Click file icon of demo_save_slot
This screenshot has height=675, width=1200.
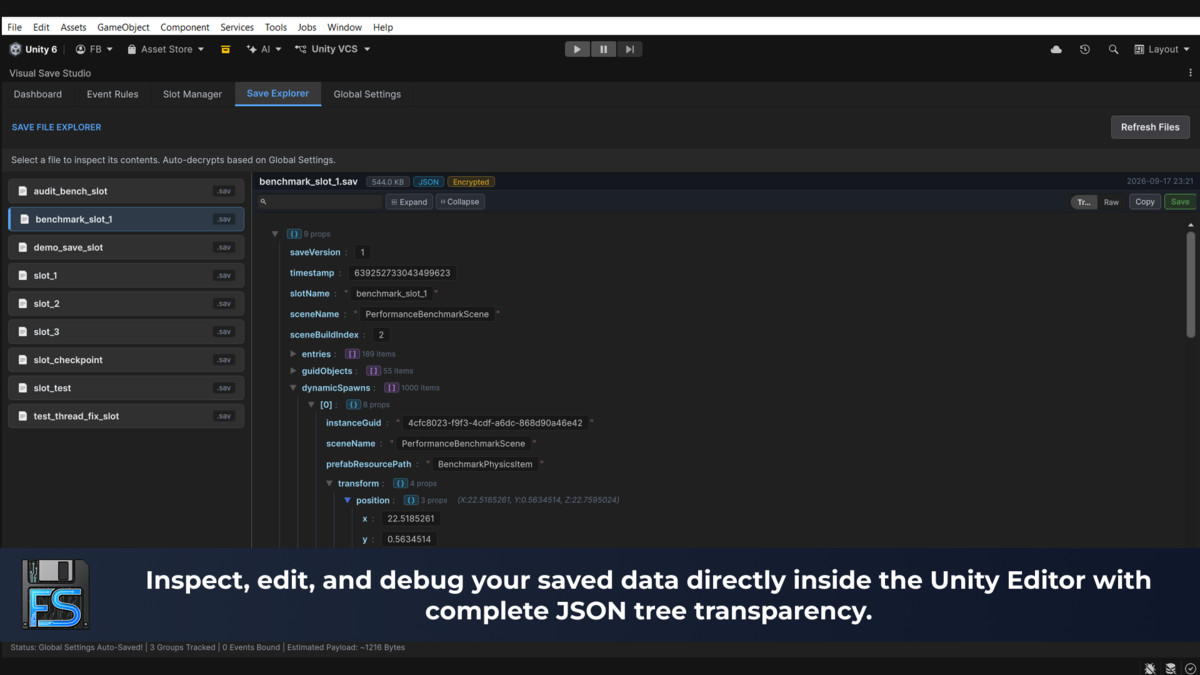22,247
